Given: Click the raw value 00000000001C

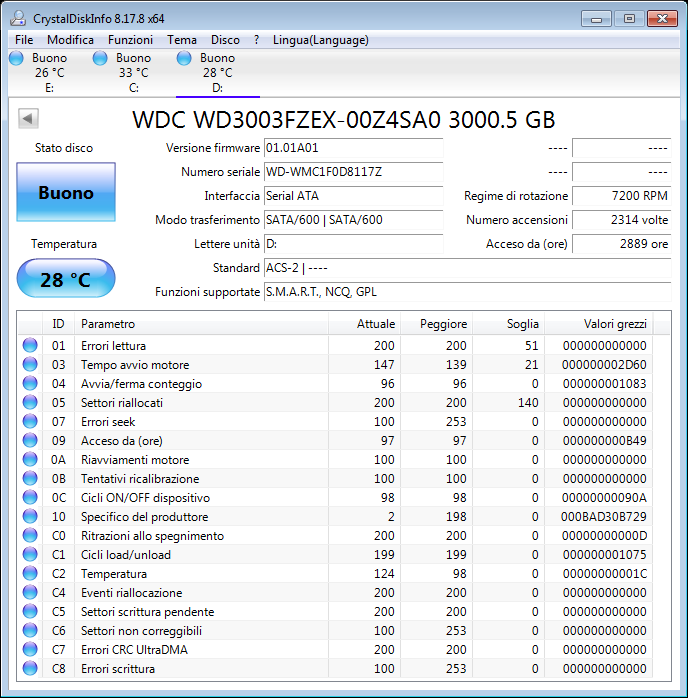Looking at the screenshot, I should [x=604, y=574].
